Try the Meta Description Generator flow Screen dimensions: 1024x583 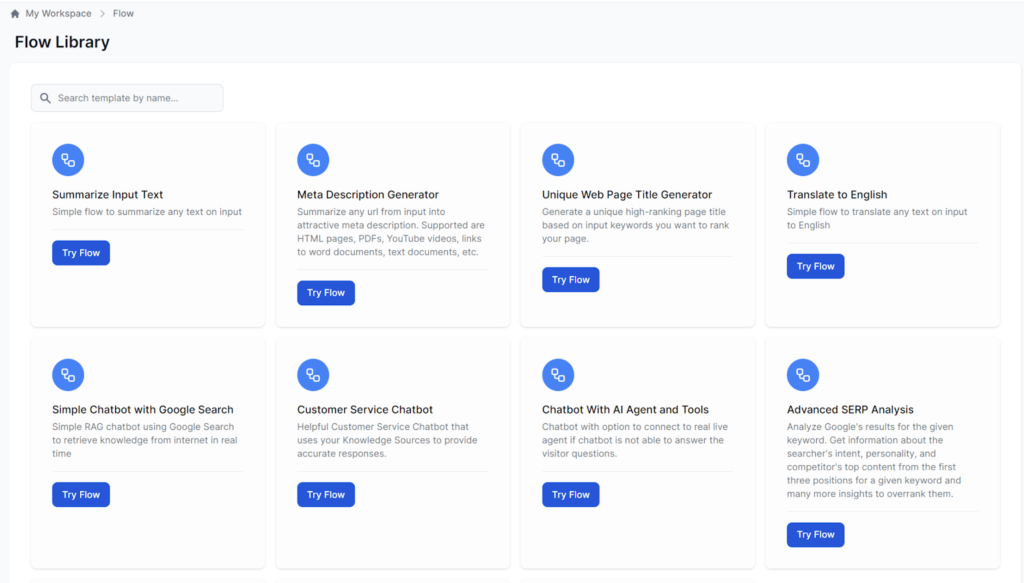tap(325, 292)
